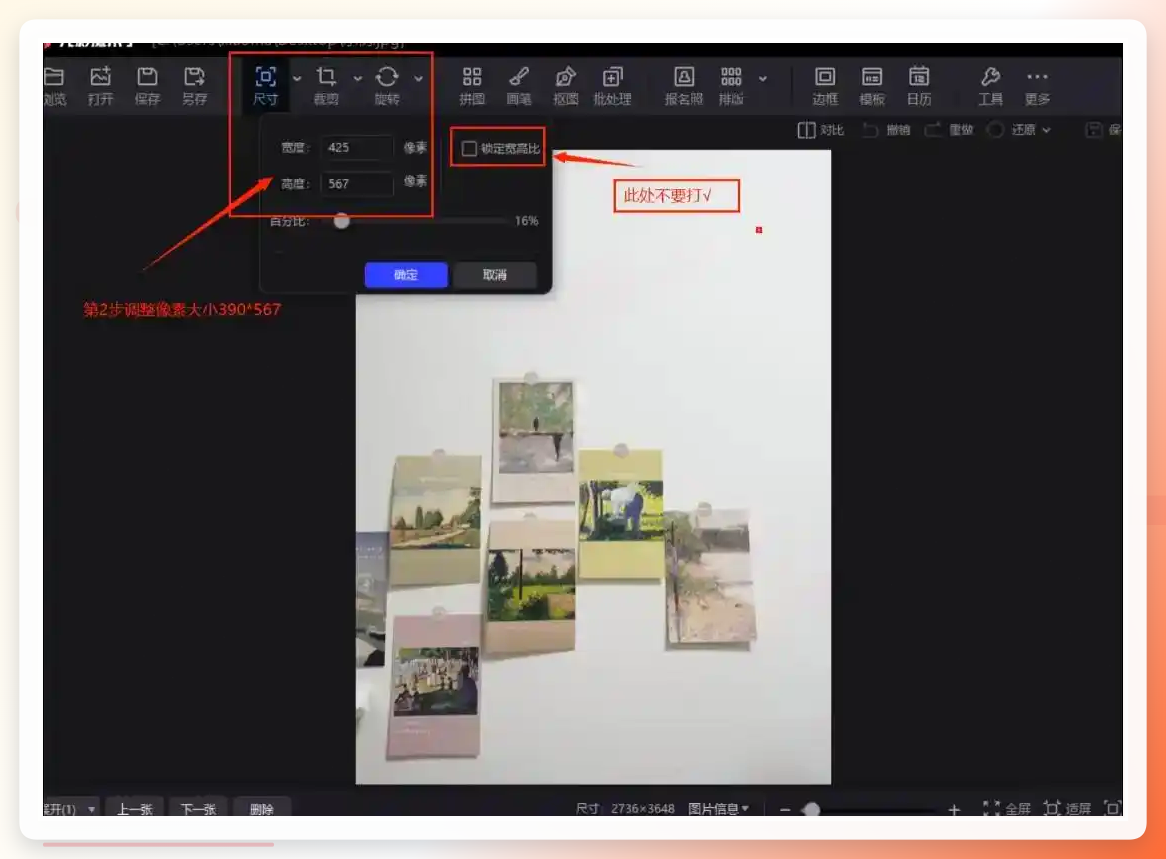Image resolution: width=1166 pixels, height=859 pixels.
Task: Toggle the 对比 (Compare) view
Action: (x=821, y=130)
